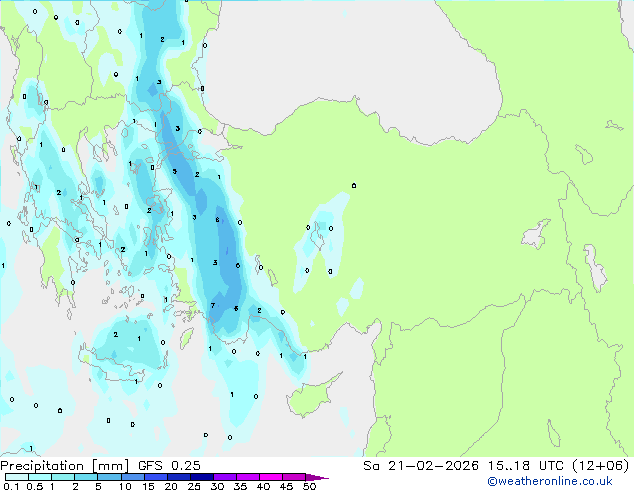Image resolution: width=634 pixels, height=490 pixels.
Task: Click the '0.1' legend scale label
Action: coord(12,486)
